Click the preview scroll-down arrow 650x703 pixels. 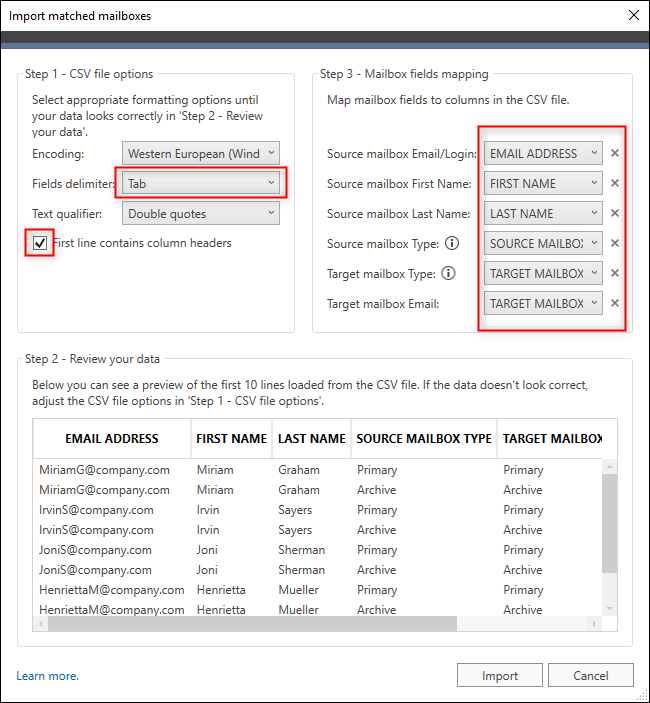[609, 608]
